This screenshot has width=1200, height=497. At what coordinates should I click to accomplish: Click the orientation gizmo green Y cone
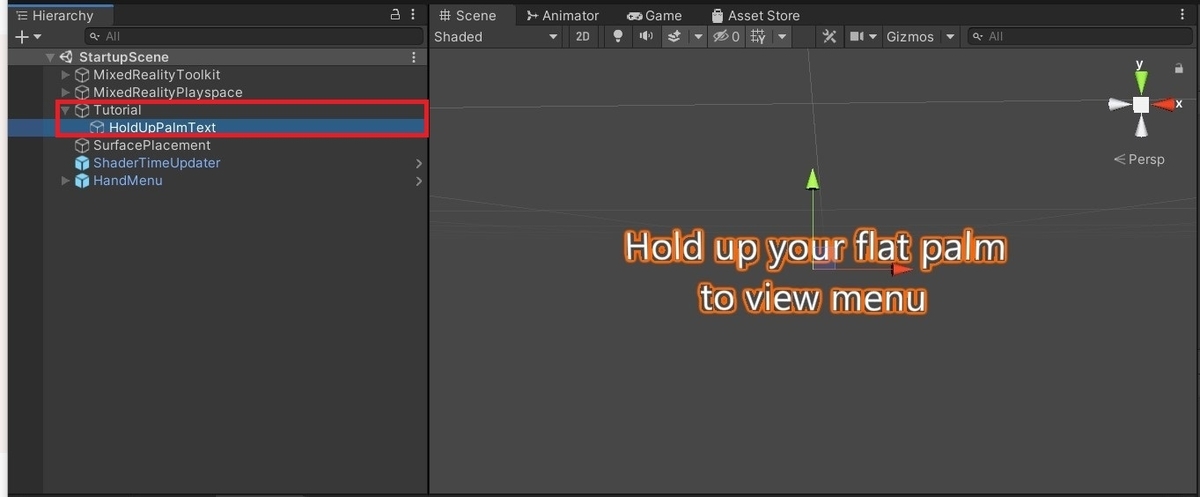[x=1140, y=80]
